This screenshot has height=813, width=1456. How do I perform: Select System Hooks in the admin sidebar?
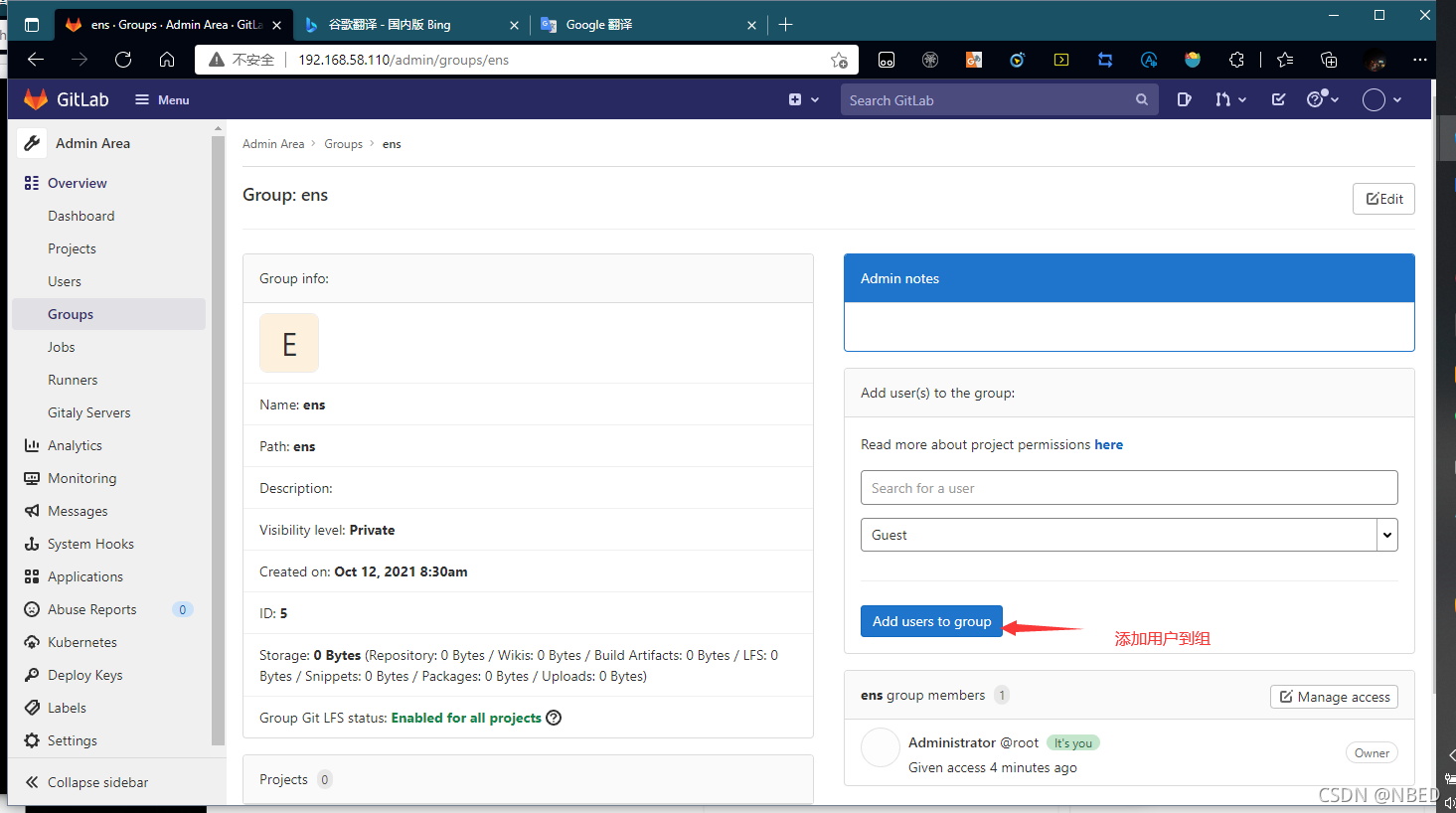pyautogui.click(x=90, y=544)
